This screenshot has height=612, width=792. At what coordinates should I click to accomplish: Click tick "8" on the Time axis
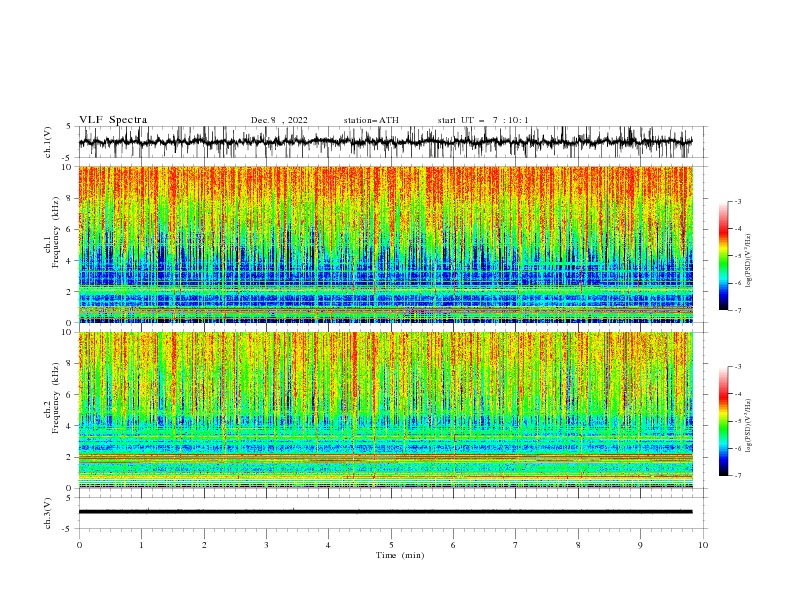tap(578, 545)
